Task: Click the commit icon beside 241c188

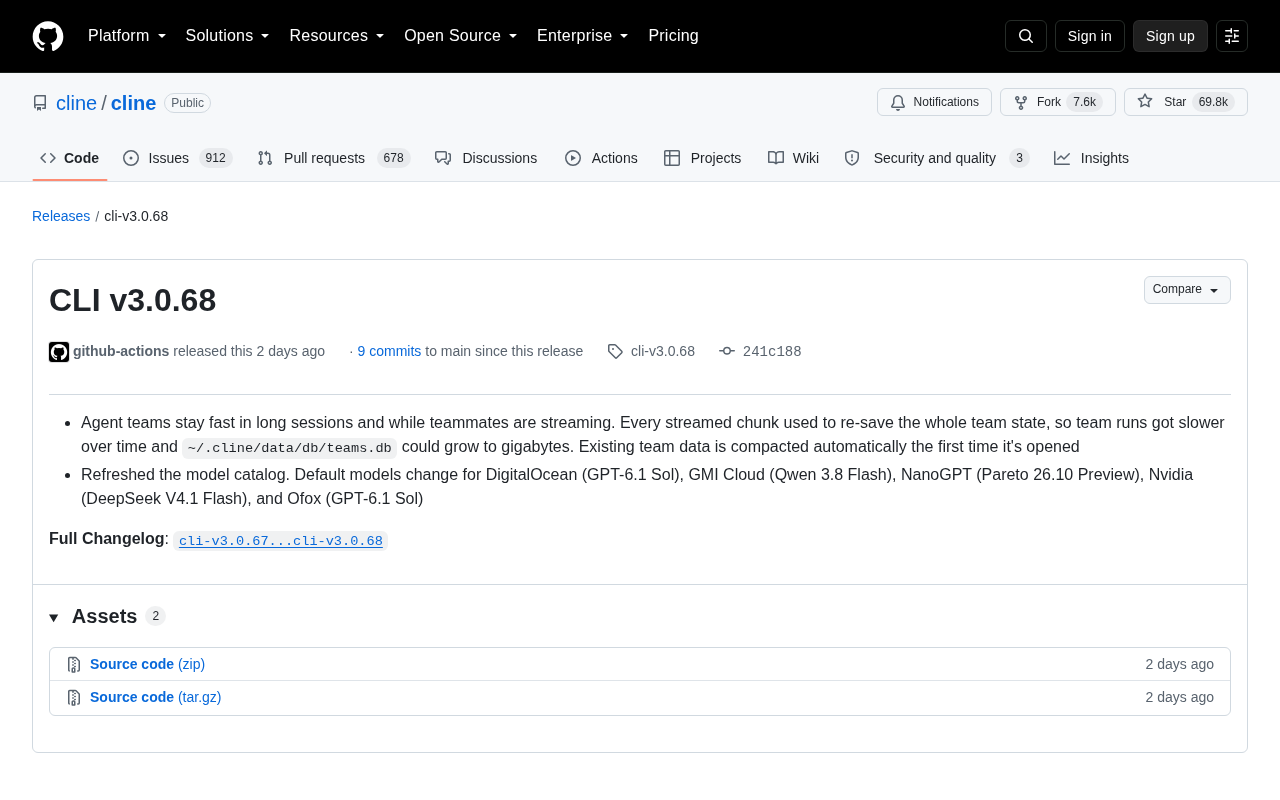Action: 727,352
